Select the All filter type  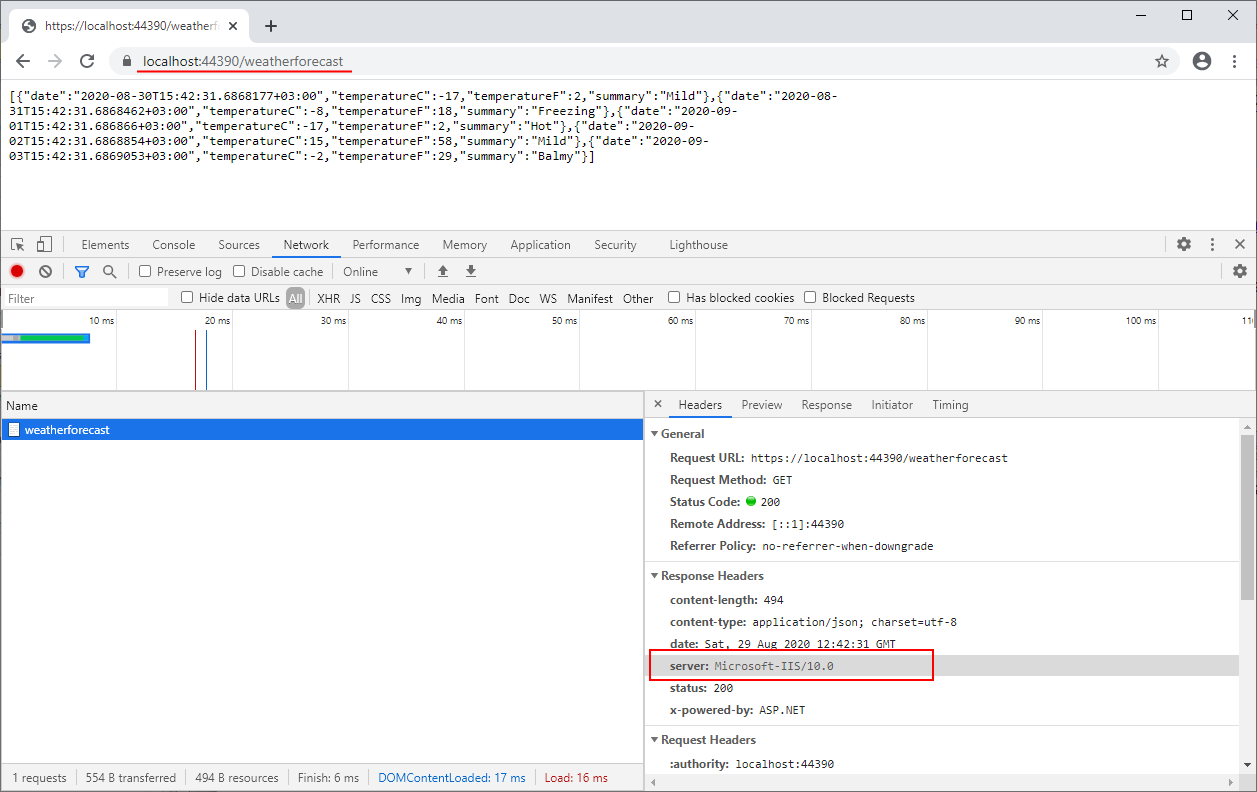click(296, 298)
